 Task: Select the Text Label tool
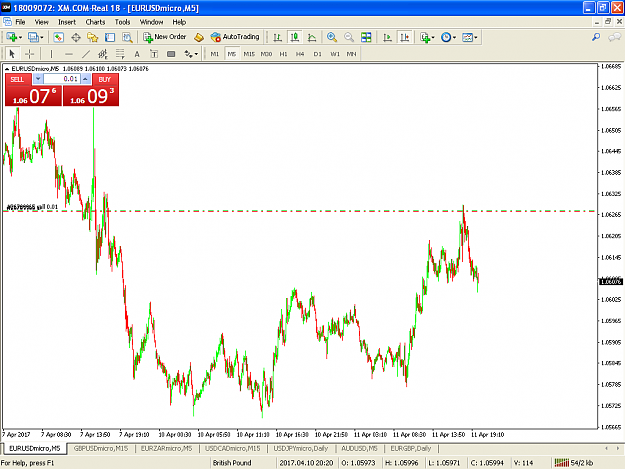(154, 53)
